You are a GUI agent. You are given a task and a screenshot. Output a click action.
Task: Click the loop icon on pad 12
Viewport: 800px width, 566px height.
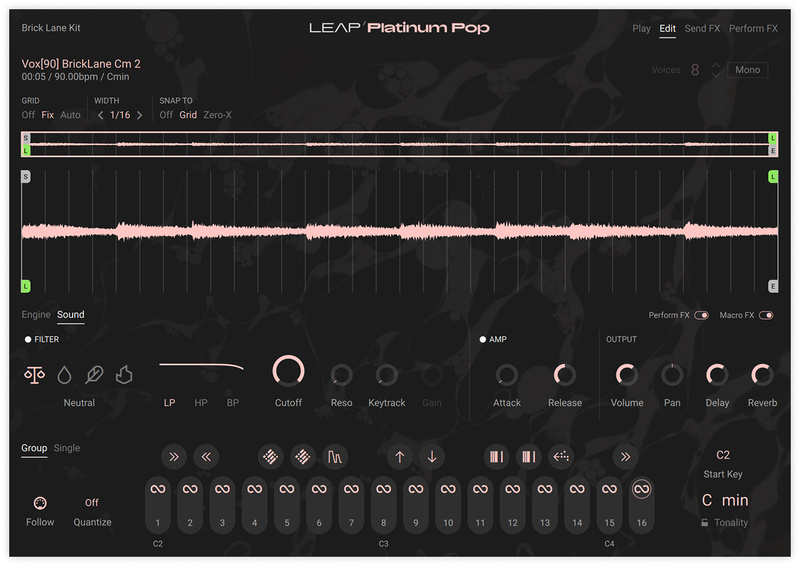click(513, 489)
